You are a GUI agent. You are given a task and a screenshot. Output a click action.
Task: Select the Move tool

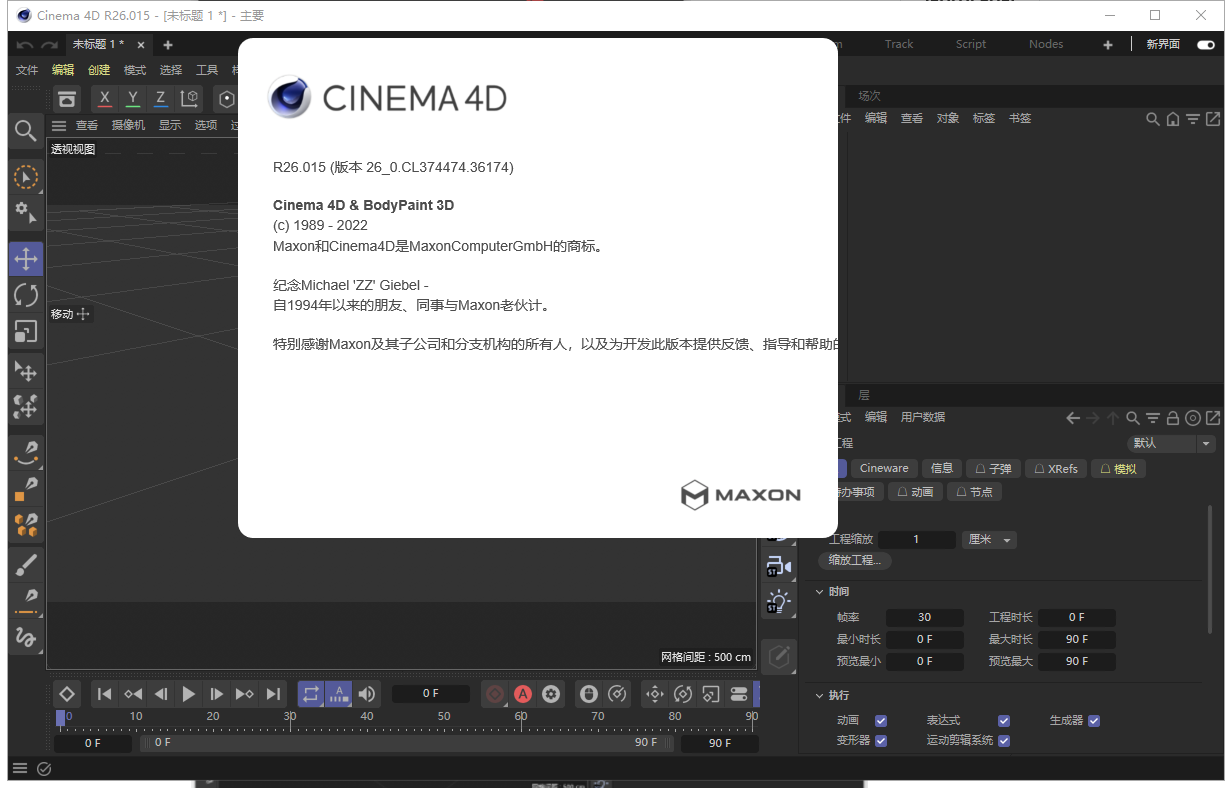click(x=26, y=259)
